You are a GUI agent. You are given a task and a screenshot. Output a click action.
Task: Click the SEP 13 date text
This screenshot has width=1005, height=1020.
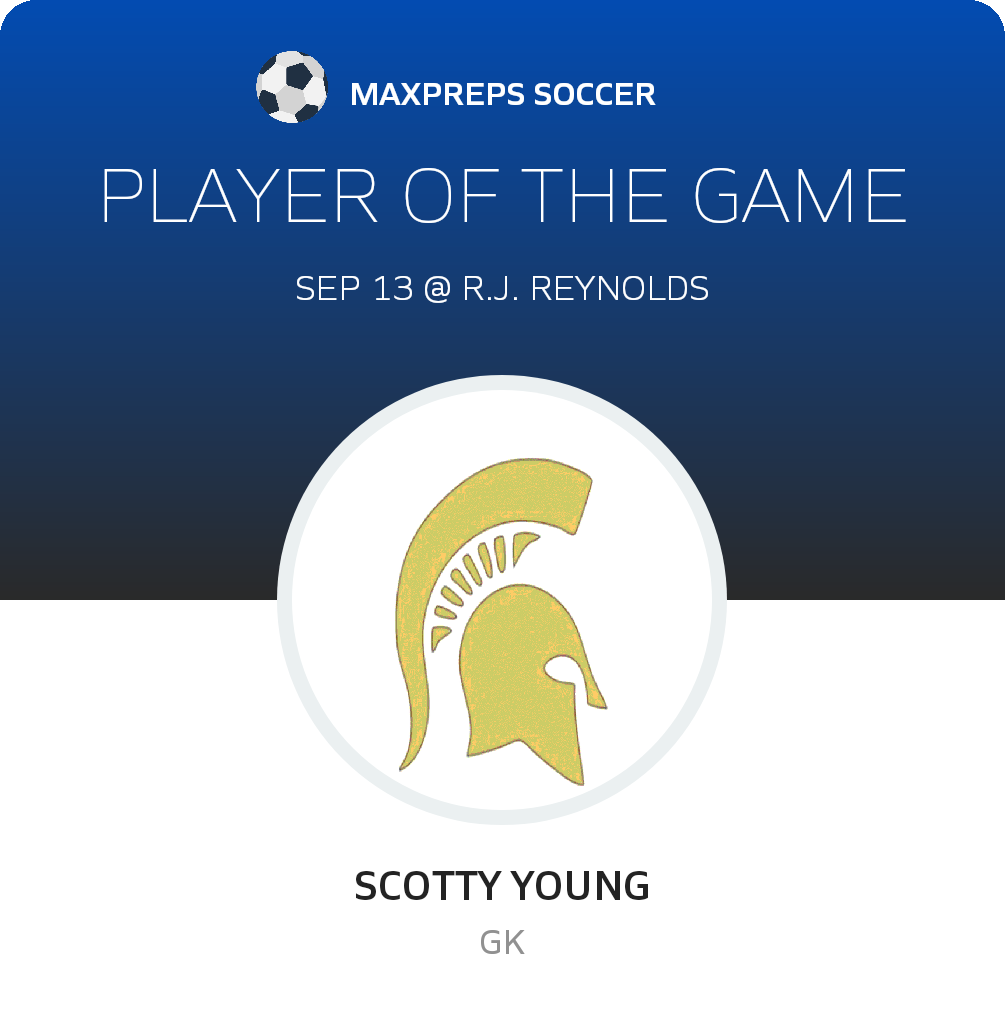(x=353, y=289)
